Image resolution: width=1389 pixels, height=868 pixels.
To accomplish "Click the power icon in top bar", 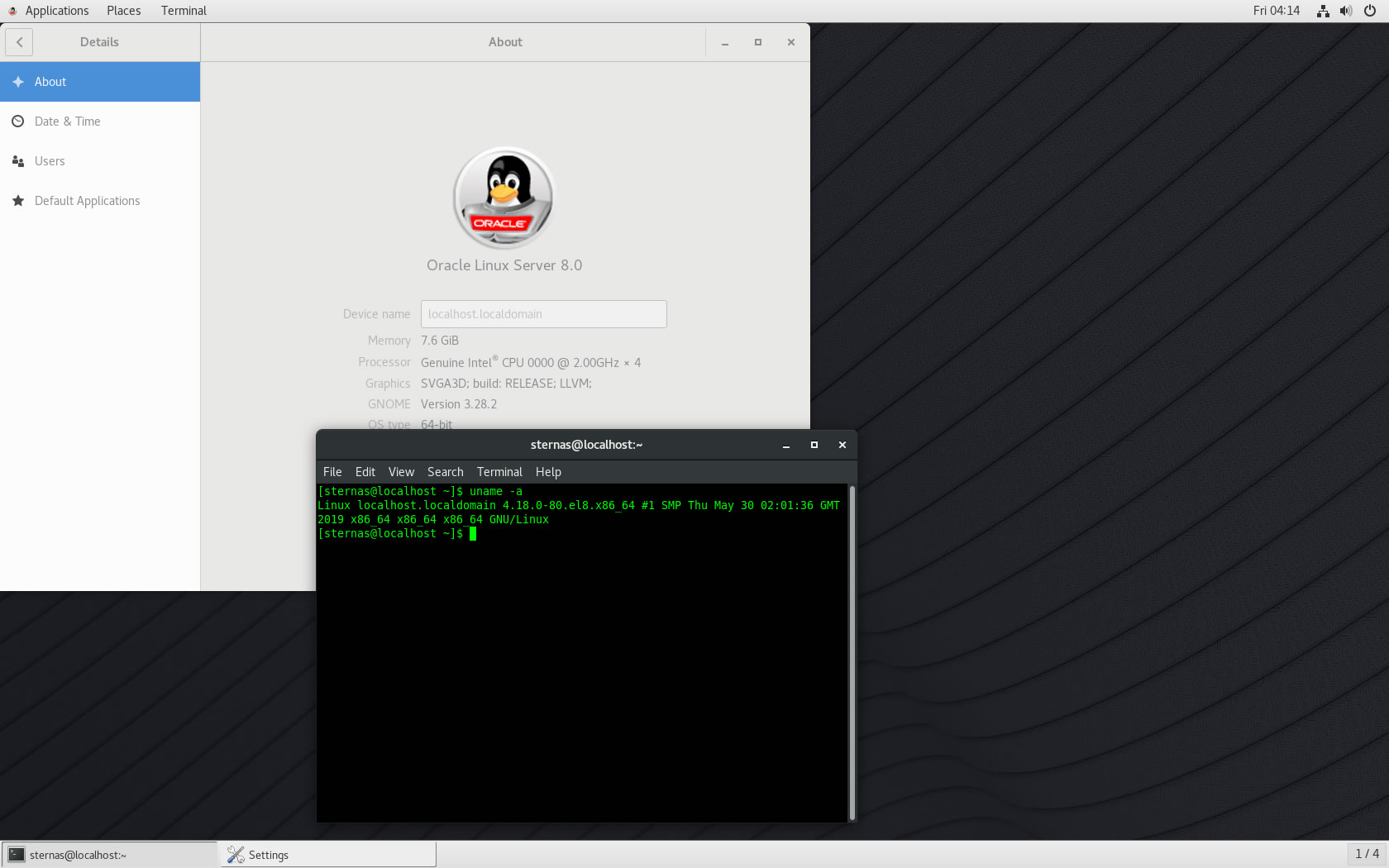I will point(1370,11).
